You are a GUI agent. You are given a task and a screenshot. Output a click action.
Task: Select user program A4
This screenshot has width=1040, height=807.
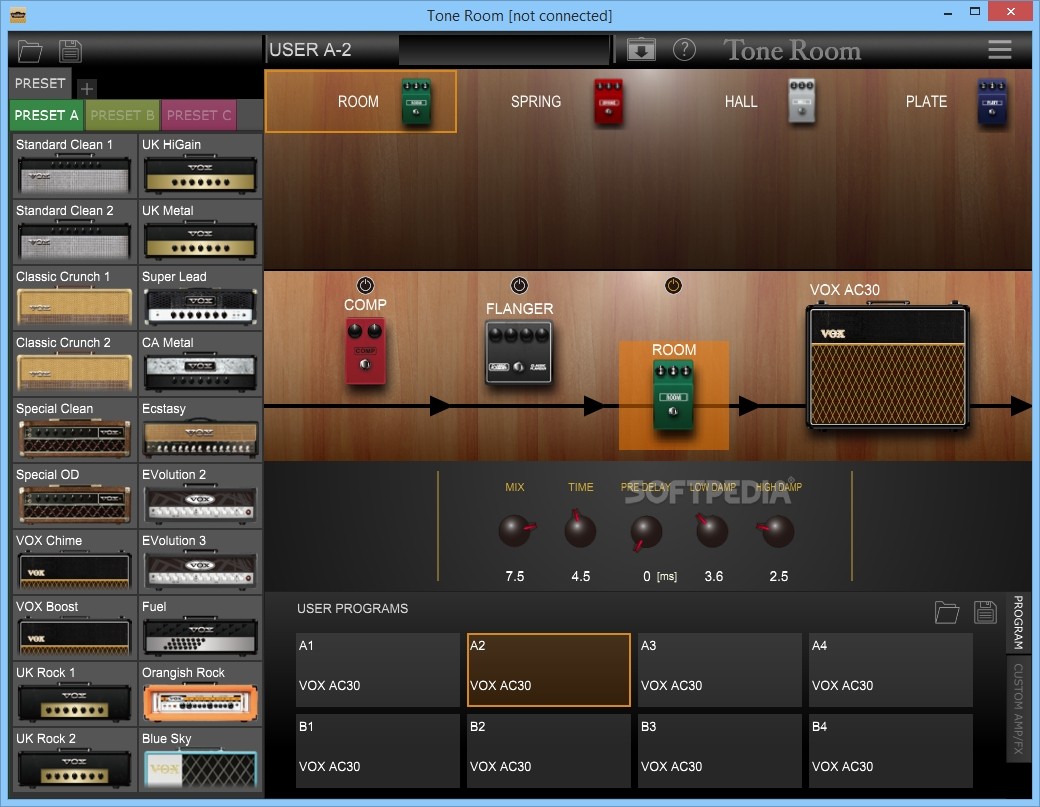[x=891, y=670]
